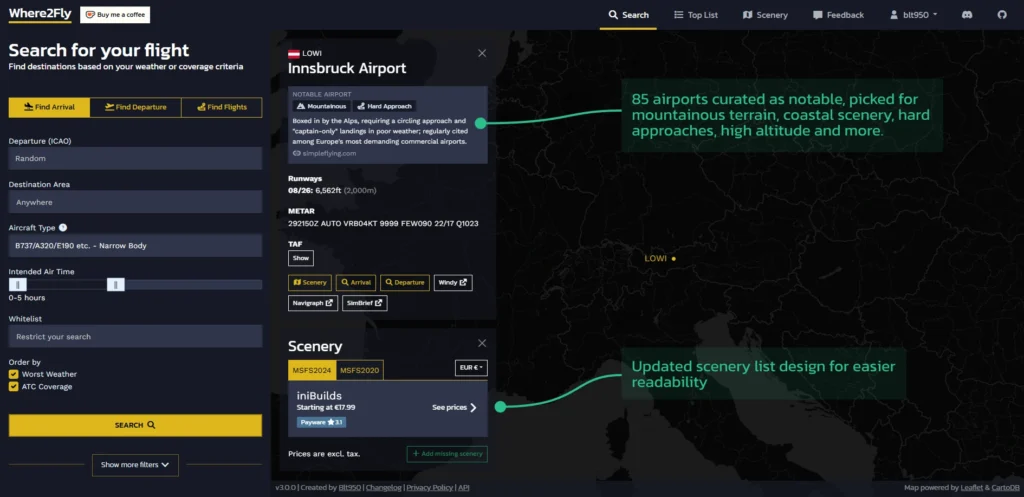
Task: Open the Destination Area field
Action: coord(135,202)
